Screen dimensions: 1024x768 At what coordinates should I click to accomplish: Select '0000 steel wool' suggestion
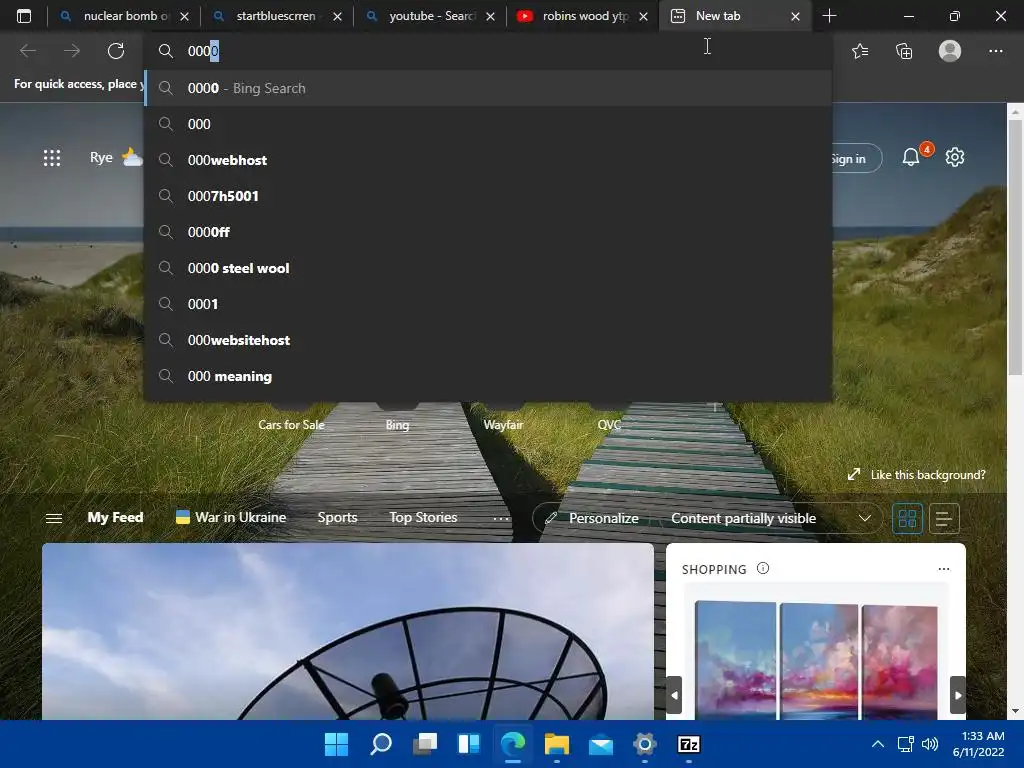[x=488, y=268]
